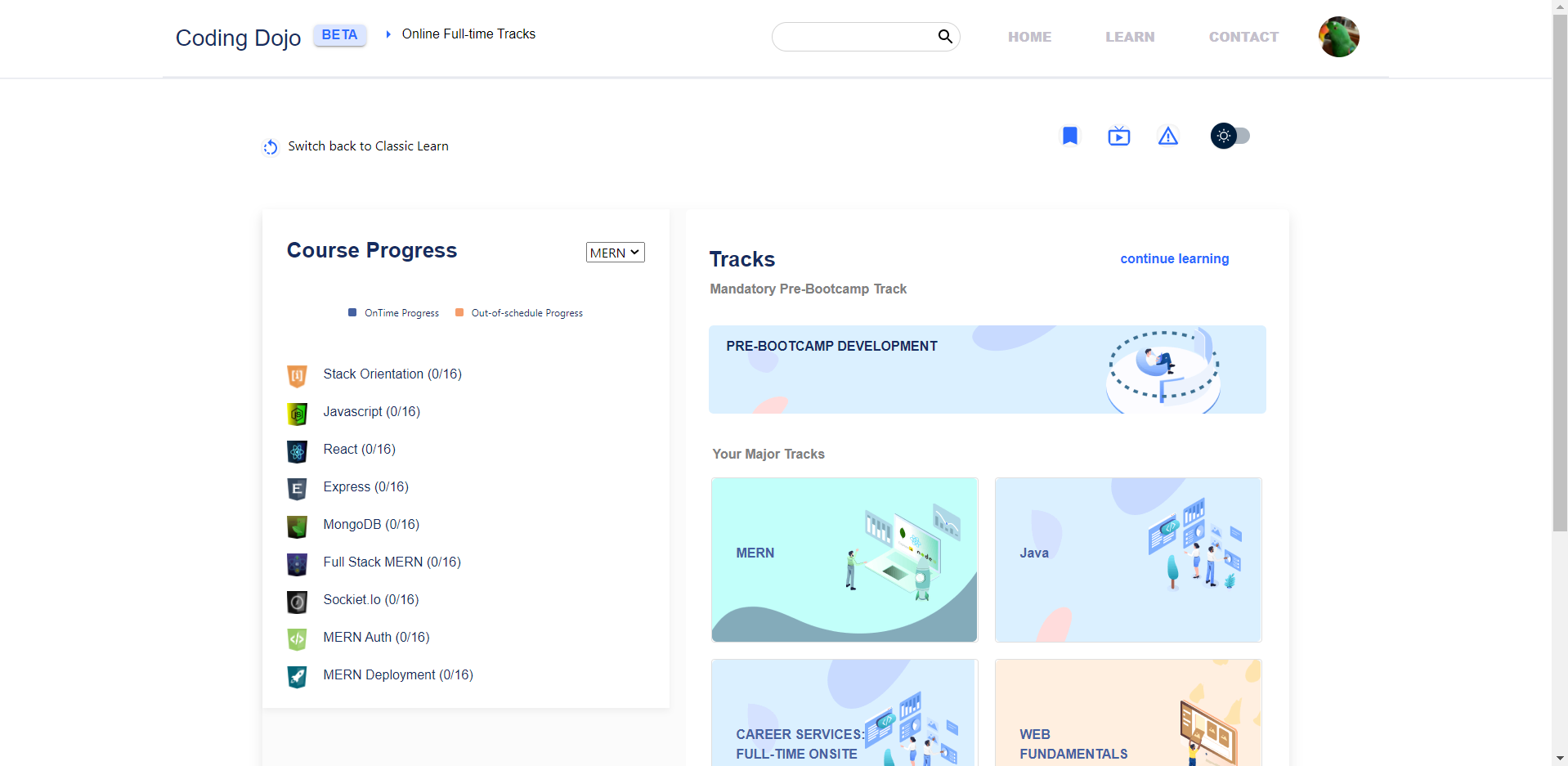Open Career Services Full-Time Onsite card

pos(844,712)
